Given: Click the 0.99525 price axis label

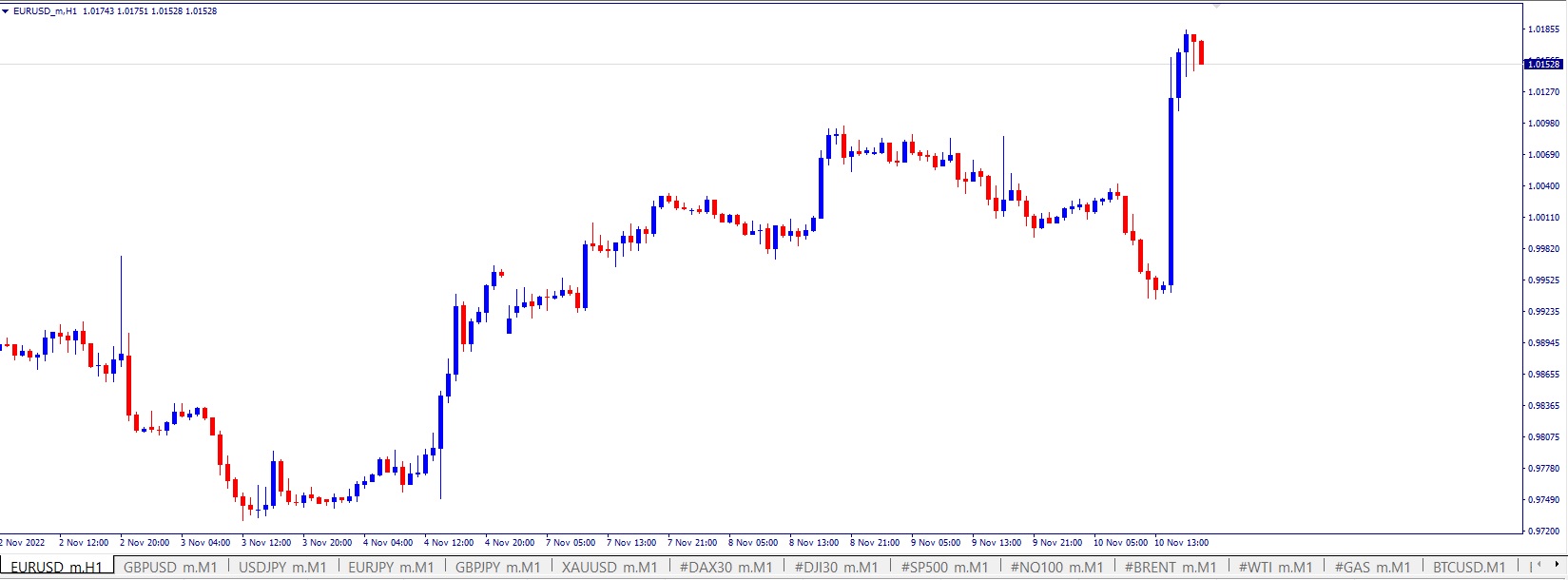Looking at the screenshot, I should 1543,280.
